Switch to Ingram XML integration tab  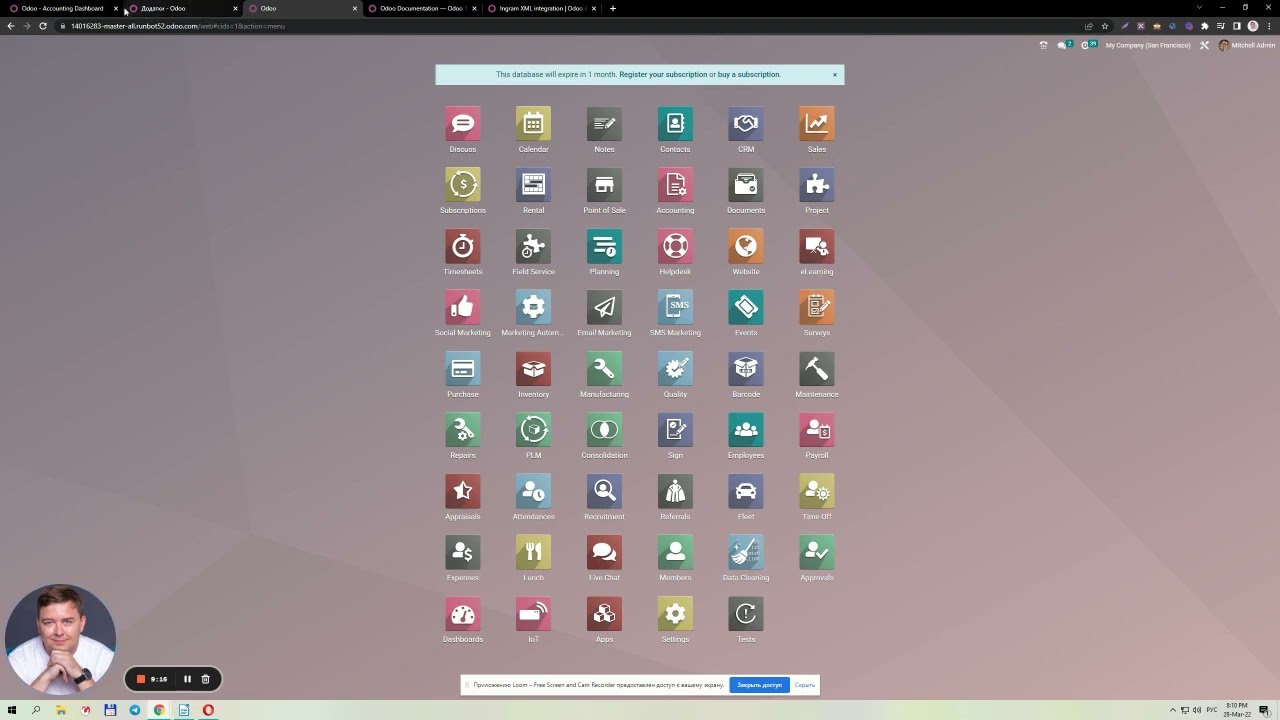540,8
